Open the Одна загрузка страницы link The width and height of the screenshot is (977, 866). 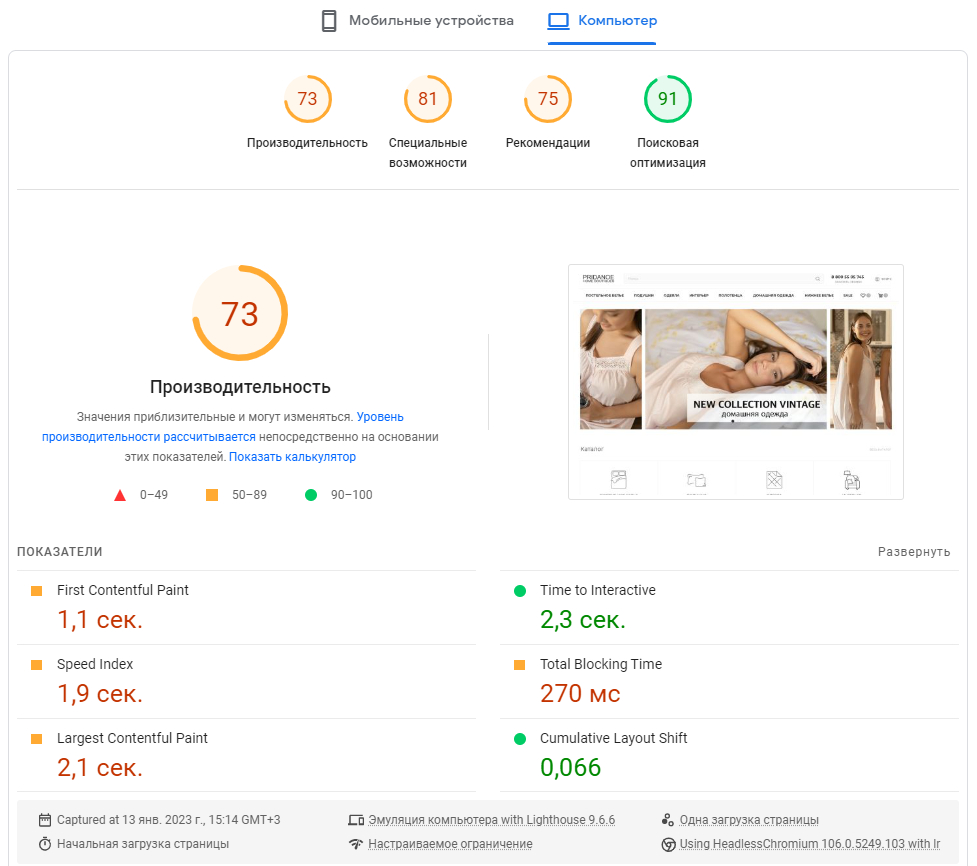[x=749, y=820]
